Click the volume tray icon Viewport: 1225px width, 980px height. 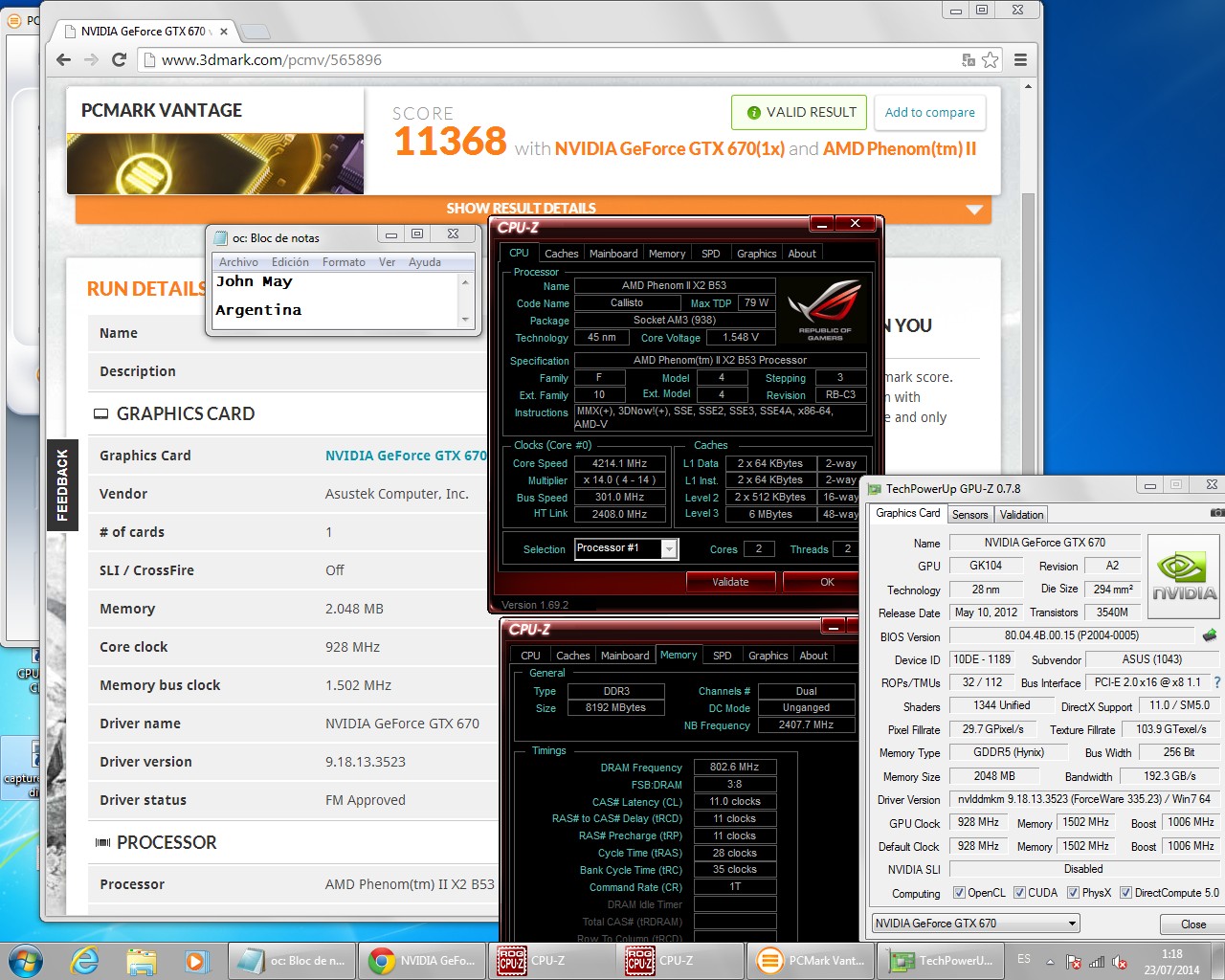point(1120,962)
